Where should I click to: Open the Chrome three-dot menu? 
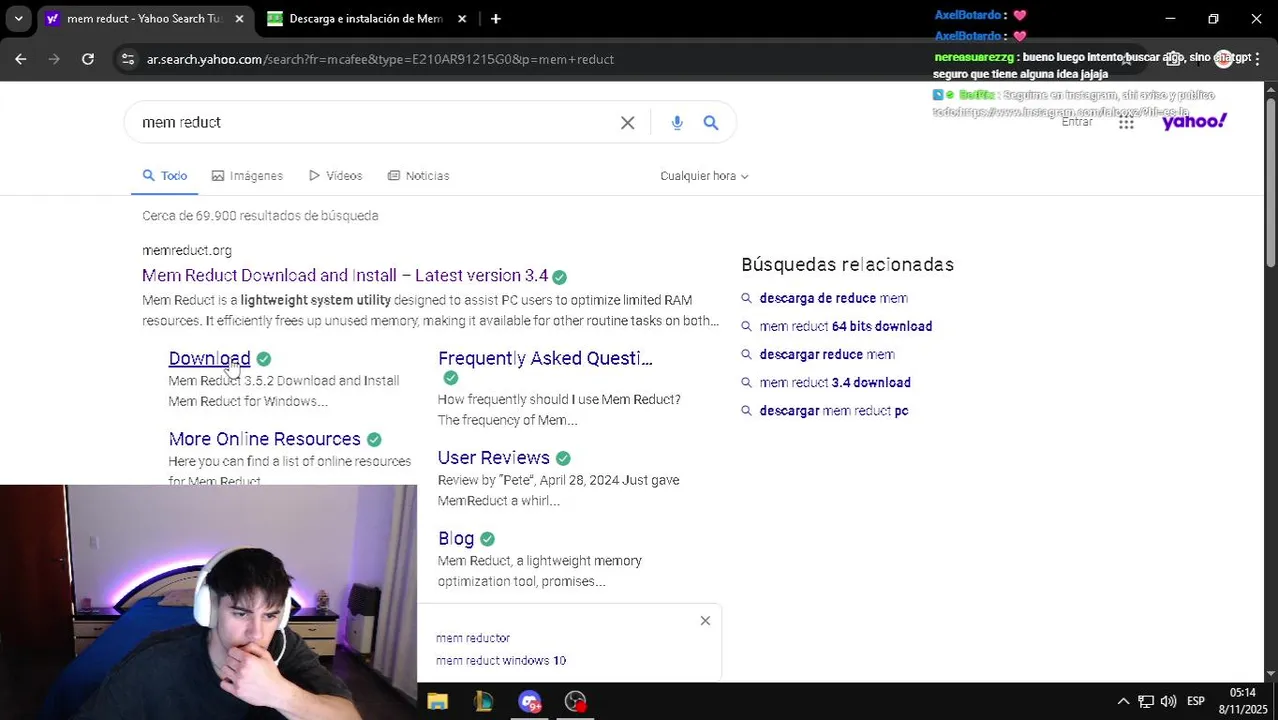coord(1255,59)
